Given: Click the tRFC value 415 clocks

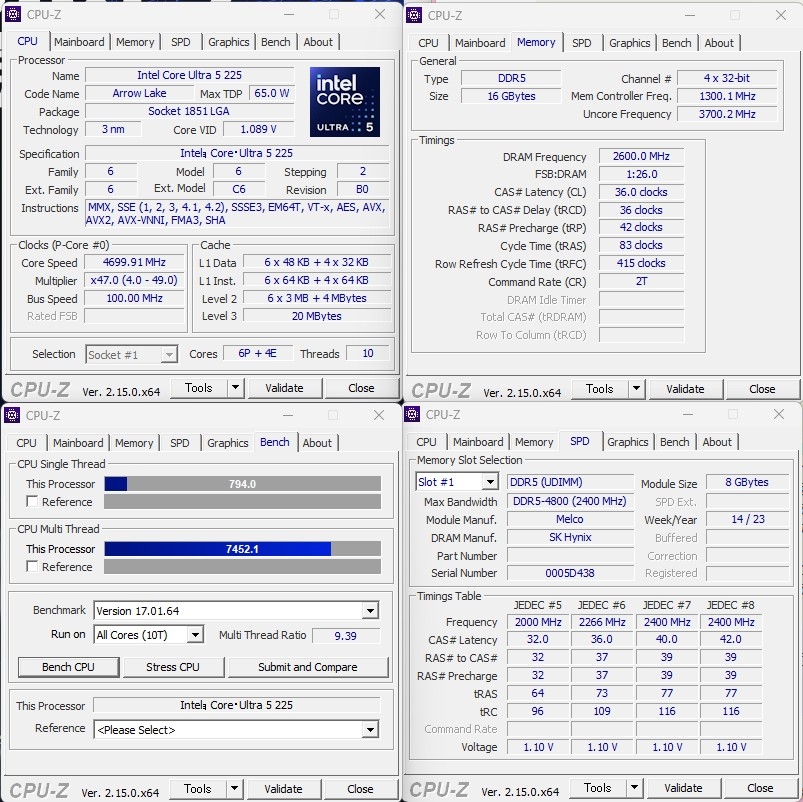Looking at the screenshot, I should pyautogui.click(x=641, y=263).
